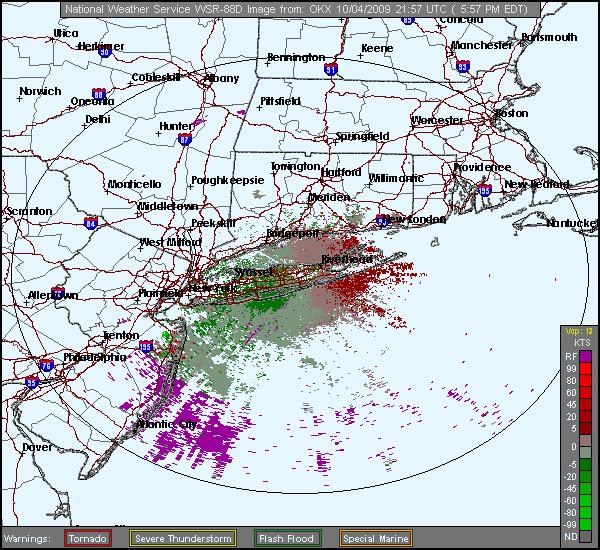Click the radar image title banner text
The height and width of the screenshot is (550, 600).
pos(297,9)
